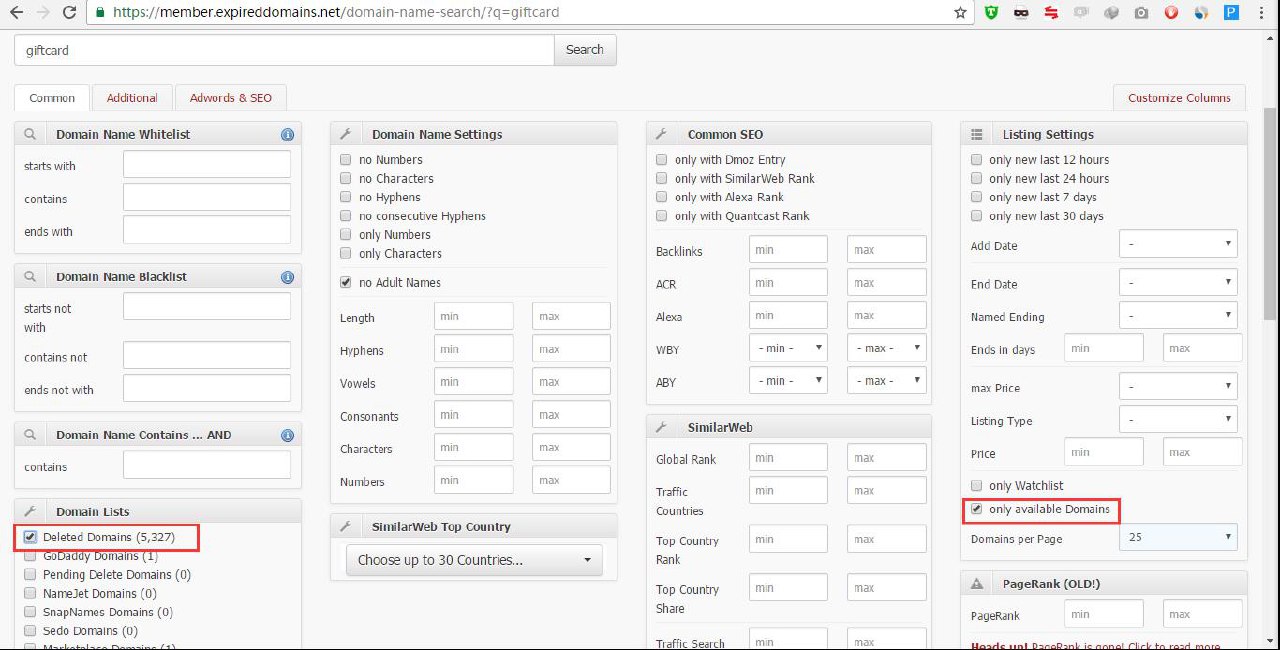The width and height of the screenshot is (1280, 650).
Task: Open the Add Date dropdown
Action: click(x=1178, y=244)
